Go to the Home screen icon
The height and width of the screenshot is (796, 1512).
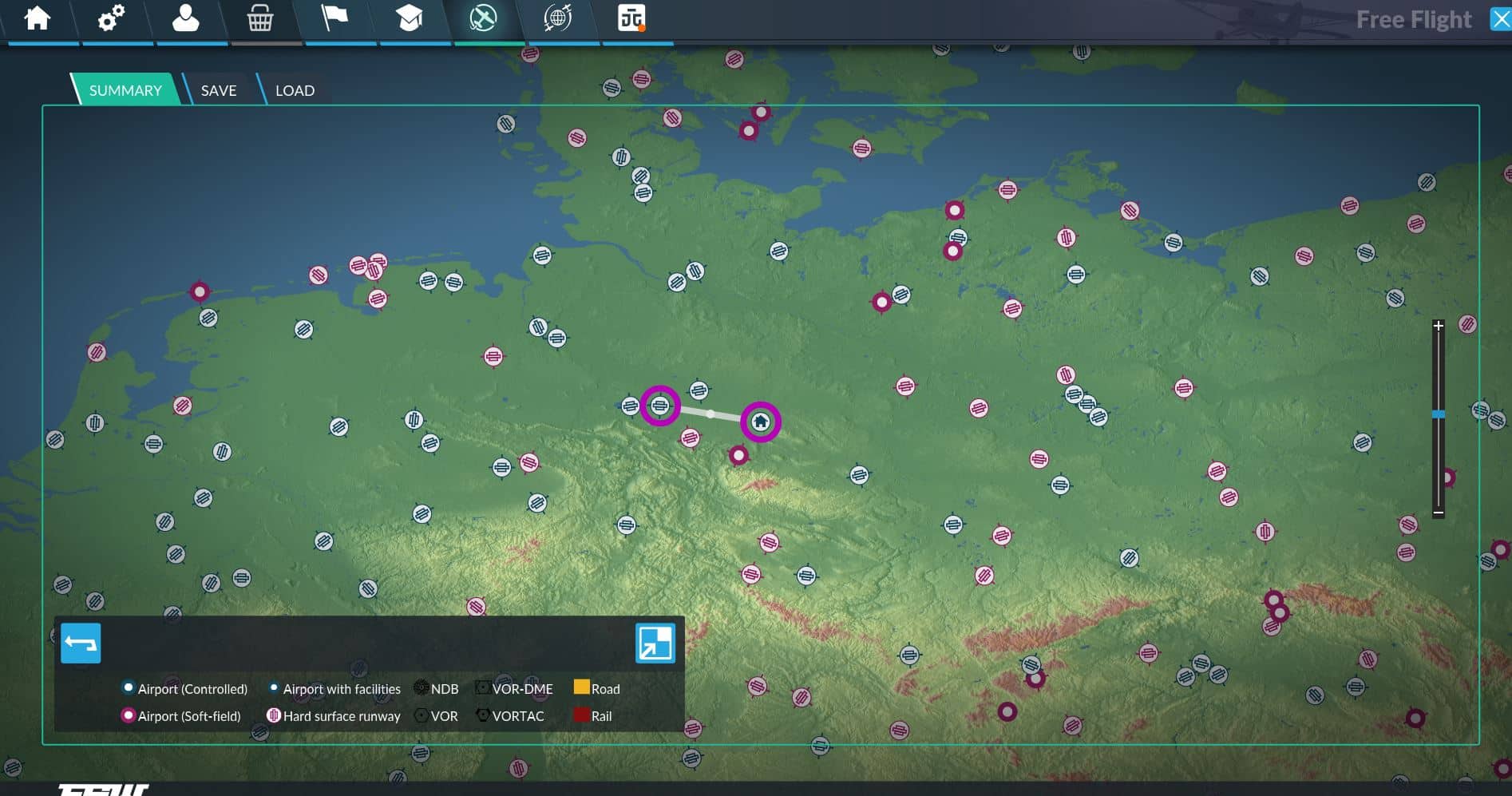tap(37, 18)
